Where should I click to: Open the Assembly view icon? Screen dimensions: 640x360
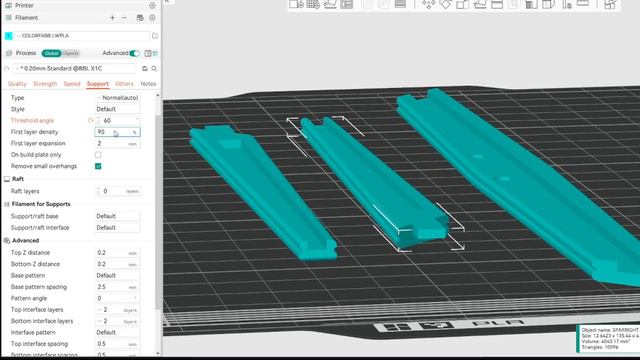(x=610, y=4)
